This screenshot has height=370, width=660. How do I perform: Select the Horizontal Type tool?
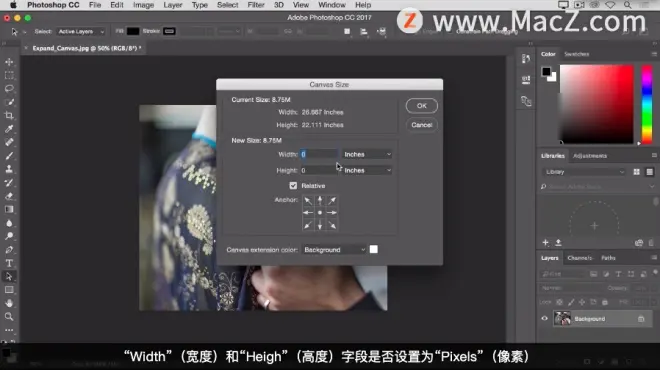(x=9, y=263)
